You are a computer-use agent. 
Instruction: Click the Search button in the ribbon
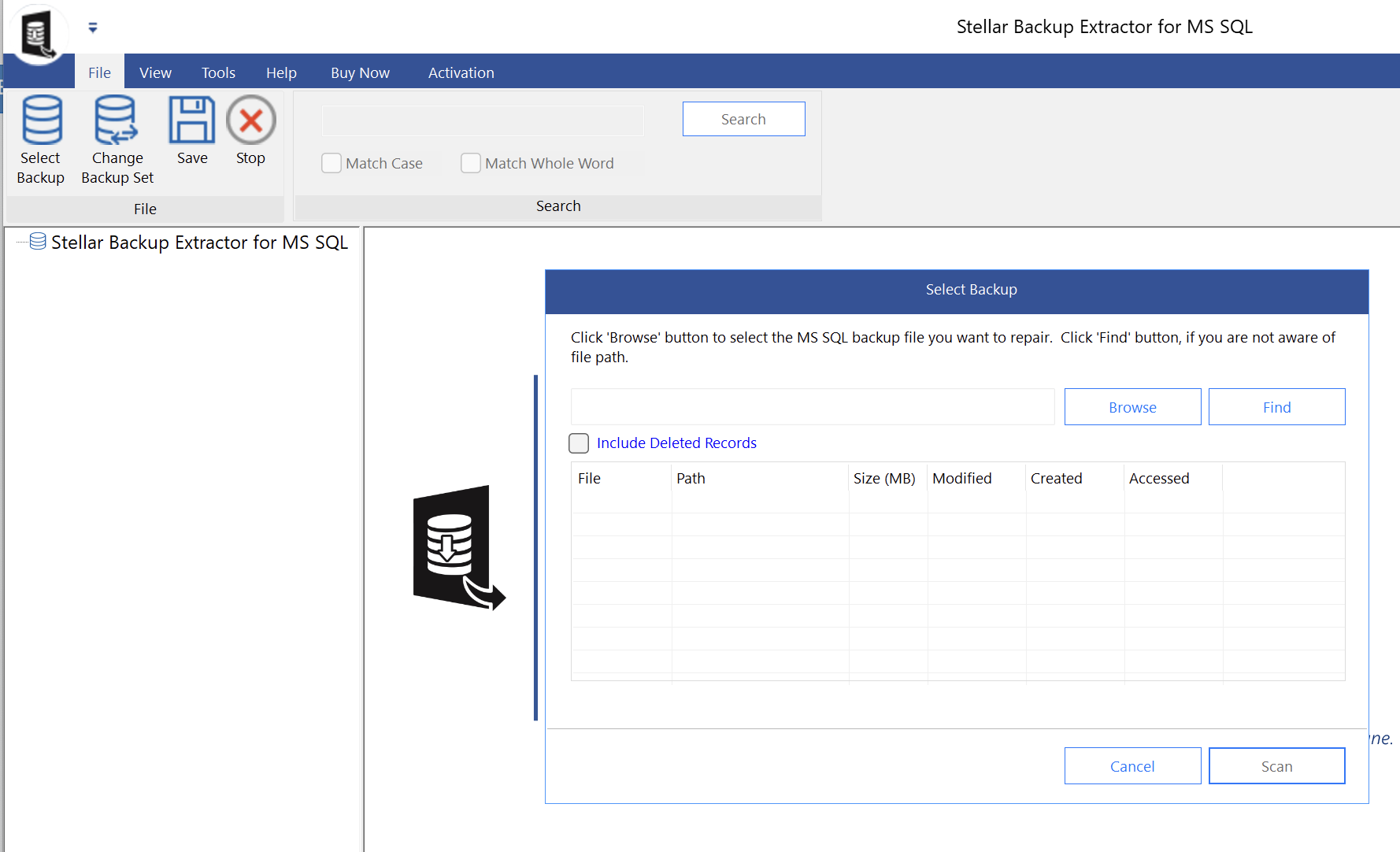pyautogui.click(x=743, y=119)
